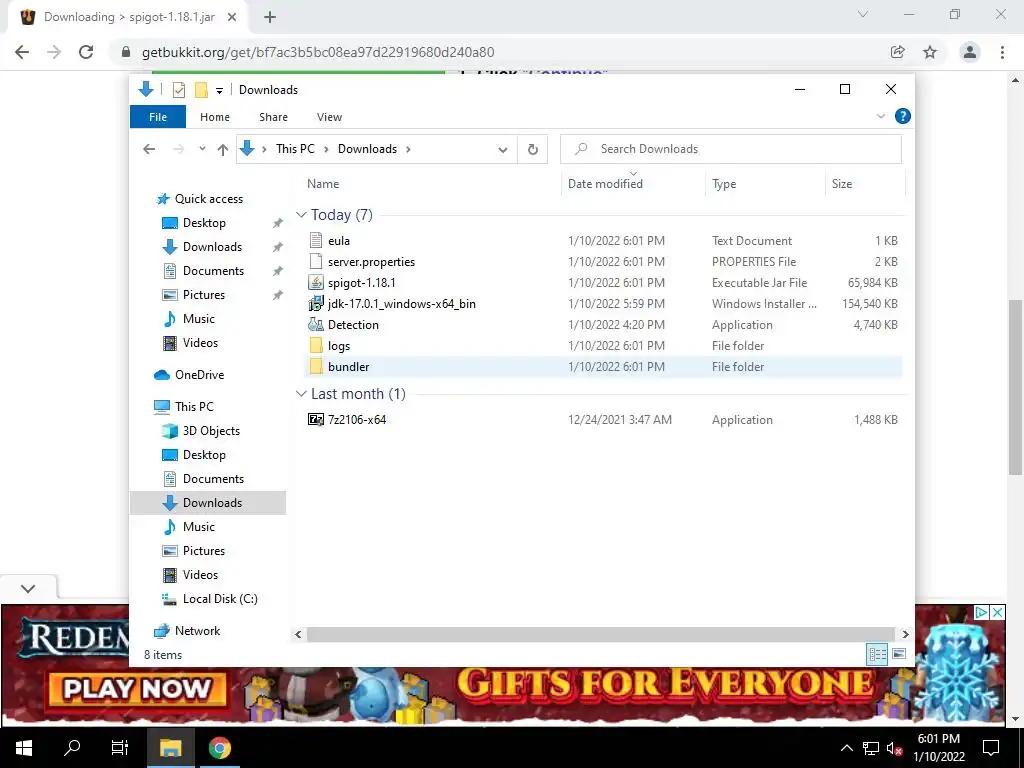Image resolution: width=1024 pixels, height=768 pixels.
Task: Expand the ribbon with the chevron
Action: coord(880,116)
